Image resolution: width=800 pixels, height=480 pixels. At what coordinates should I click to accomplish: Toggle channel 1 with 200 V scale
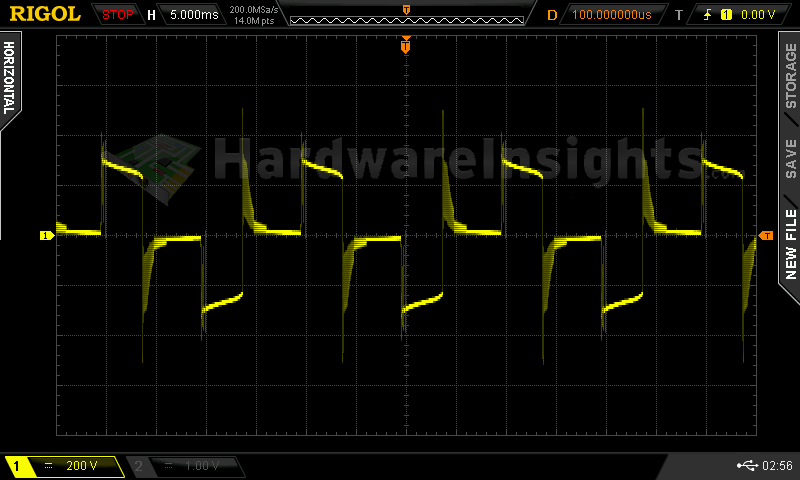coord(65,466)
